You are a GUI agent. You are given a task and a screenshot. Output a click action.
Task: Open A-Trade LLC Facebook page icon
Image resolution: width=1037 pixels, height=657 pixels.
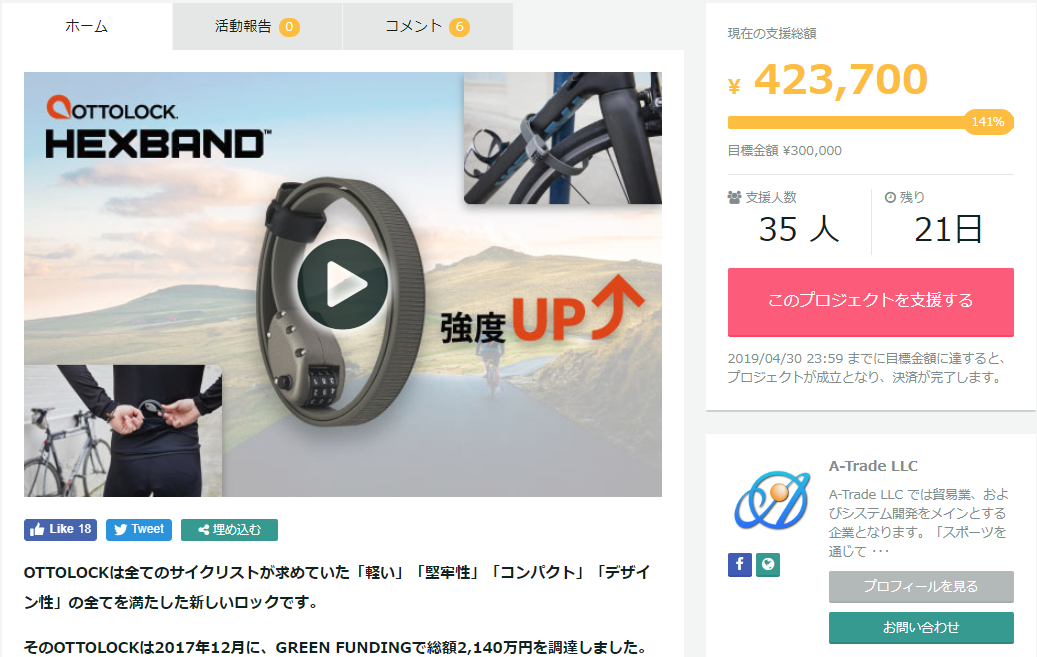(739, 564)
